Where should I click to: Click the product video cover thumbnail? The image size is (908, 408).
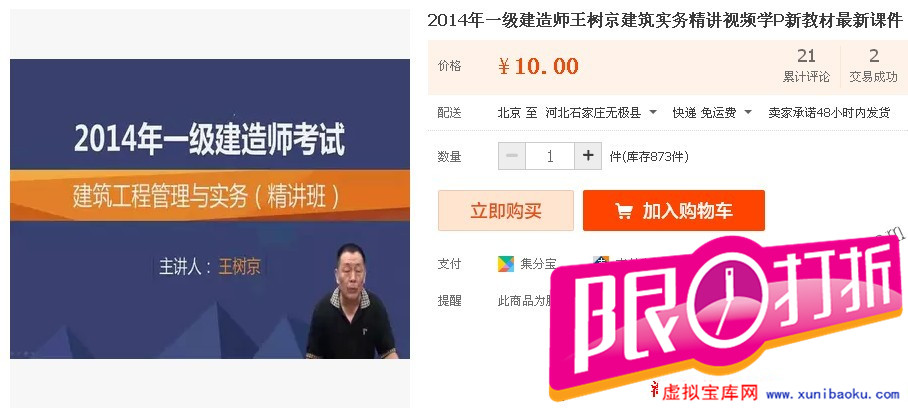click(x=210, y=209)
